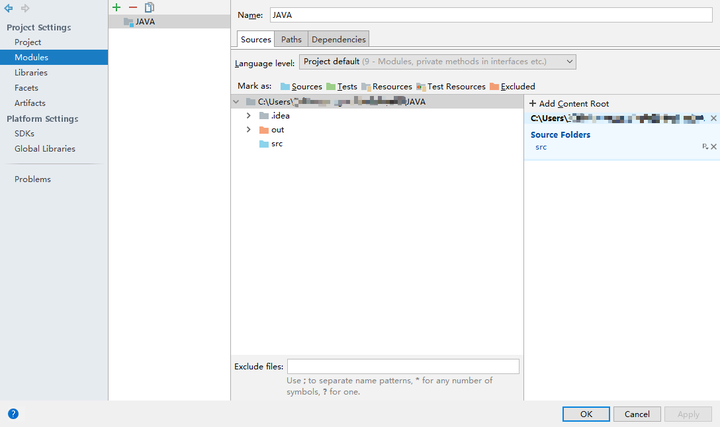Image resolution: width=720 pixels, height=427 pixels.
Task: Open the Language level dropdown
Action: click(438, 62)
